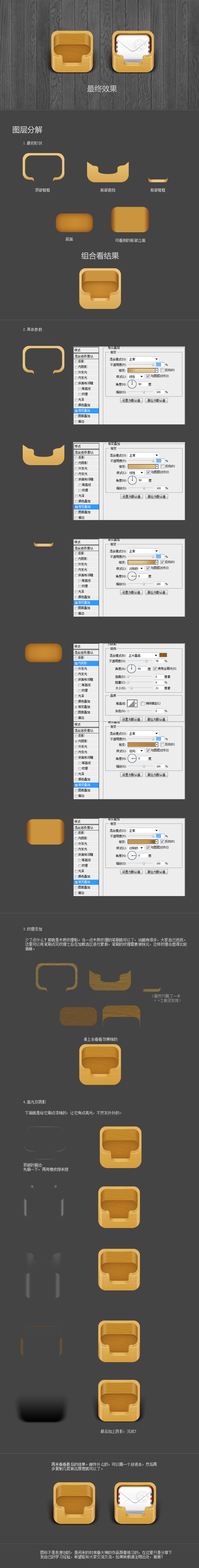Click the angle dial in the 内阴影 settings panel
Screen dimensions: 199x1568
[131, 668]
